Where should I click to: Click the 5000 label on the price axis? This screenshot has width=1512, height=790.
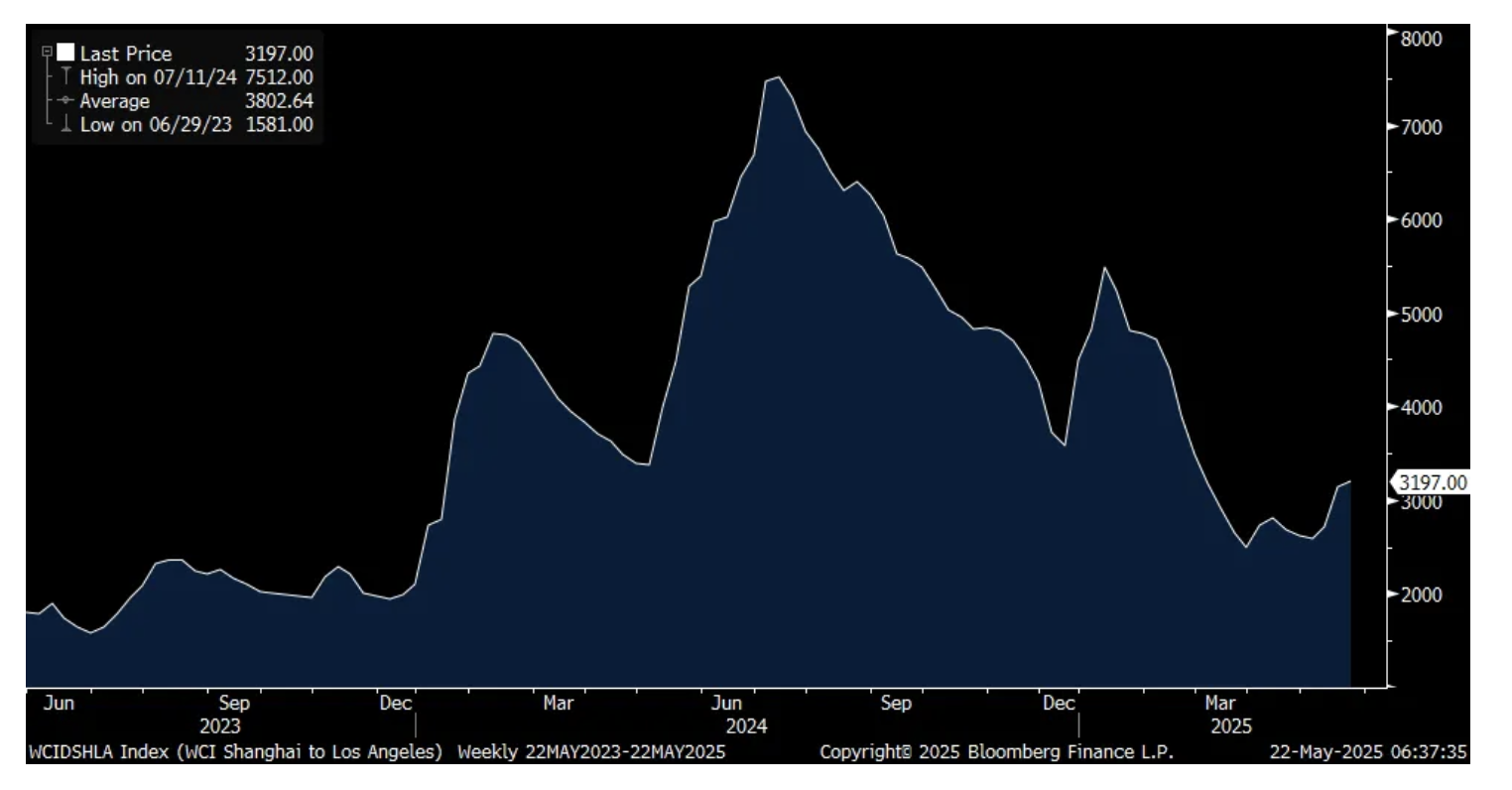pos(1421,315)
